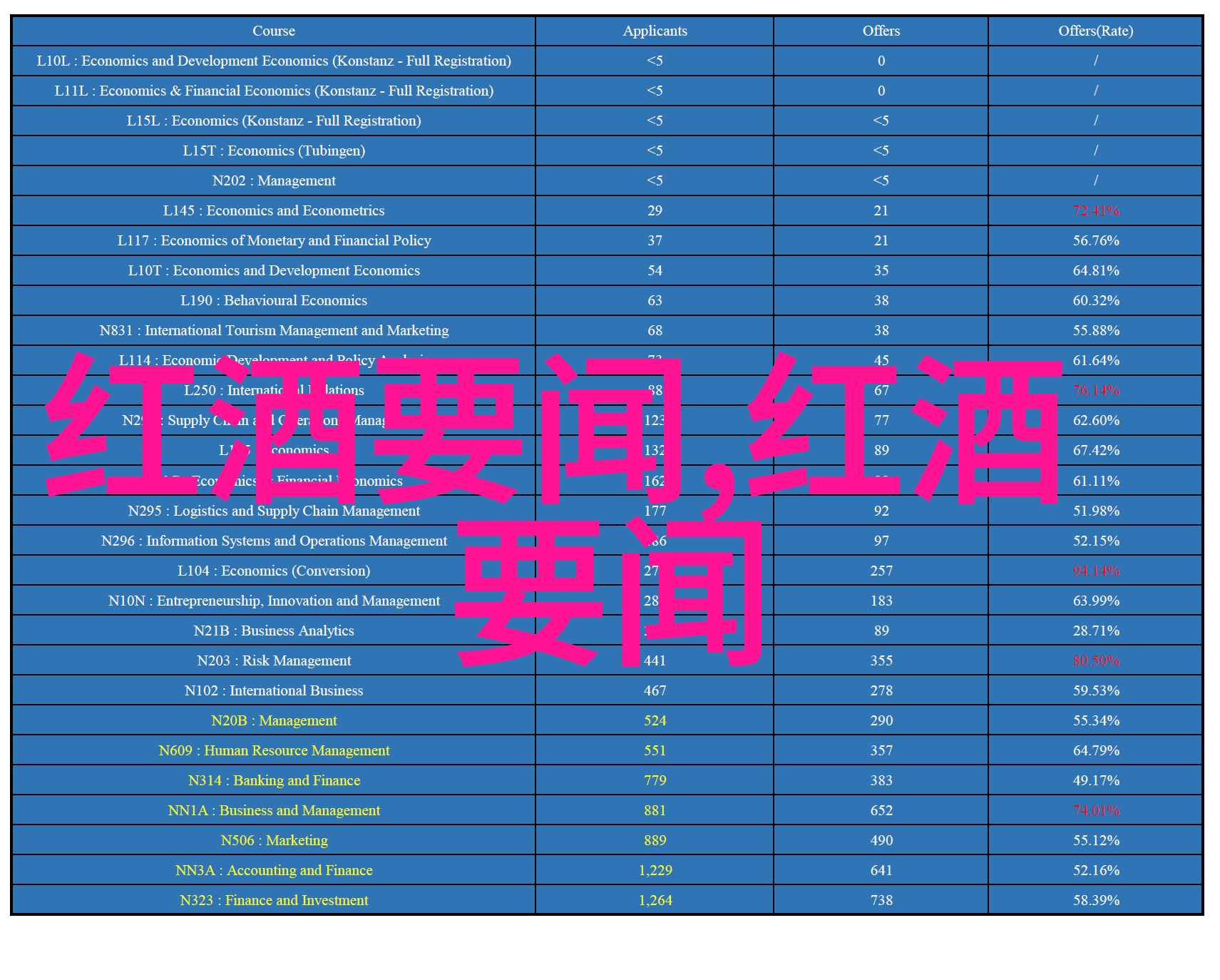The width and height of the screenshot is (1220, 980).
Task: Click the 56.76% offer rate cell
Action: [1095, 240]
